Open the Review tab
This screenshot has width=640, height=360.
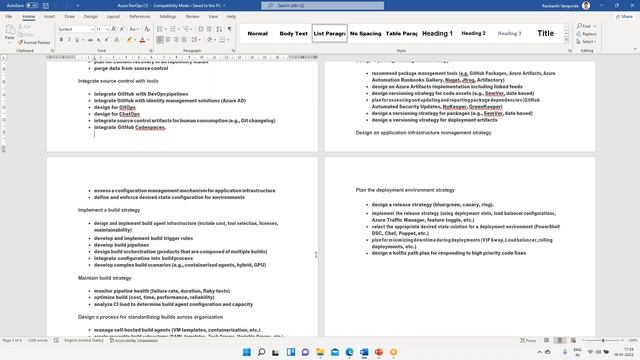[x=192, y=16]
